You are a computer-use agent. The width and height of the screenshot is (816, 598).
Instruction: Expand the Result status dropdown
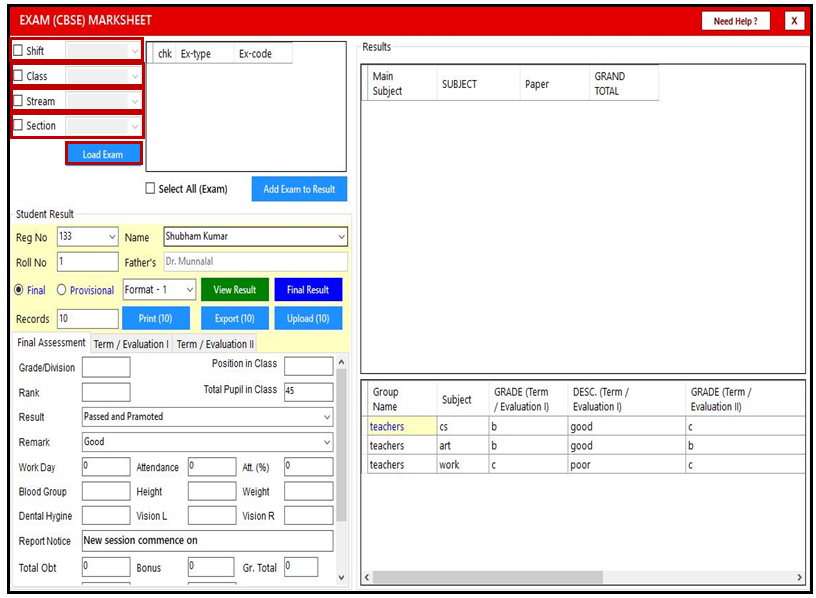[x=326, y=417]
